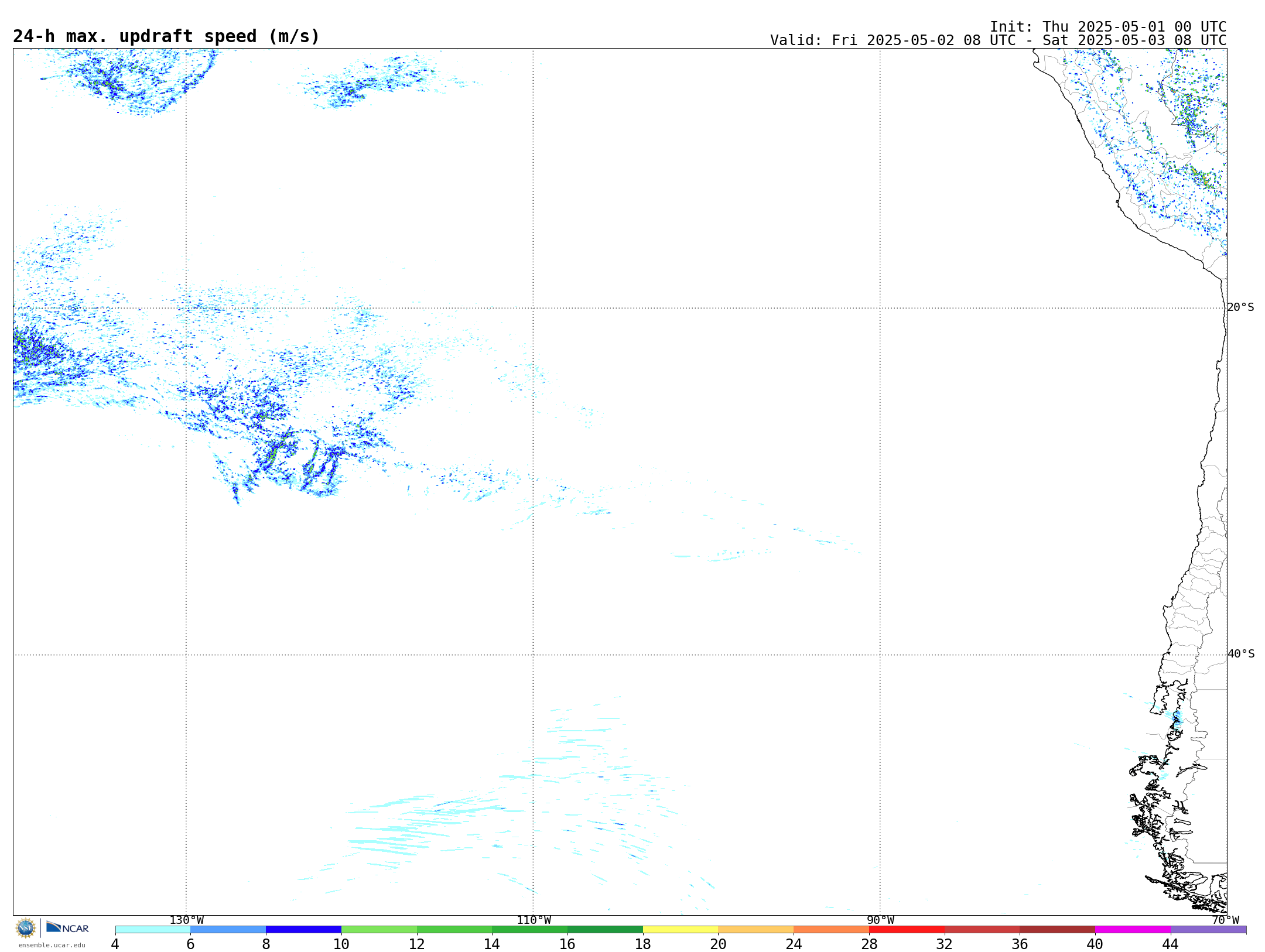Click the 130°W longitude label
The image size is (1265, 952).
point(187,920)
